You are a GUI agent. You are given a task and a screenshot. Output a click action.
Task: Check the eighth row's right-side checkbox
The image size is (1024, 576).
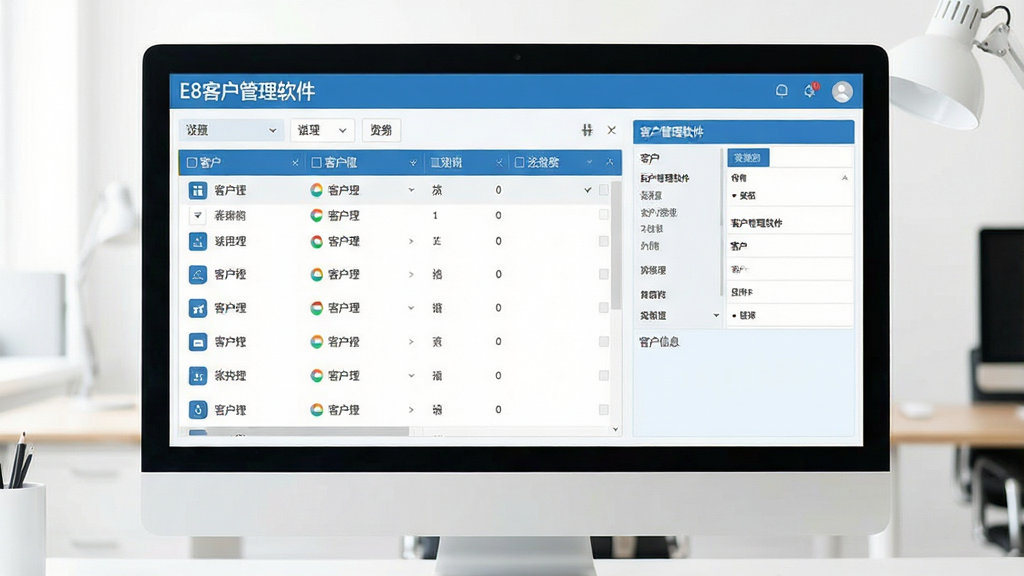pos(603,409)
